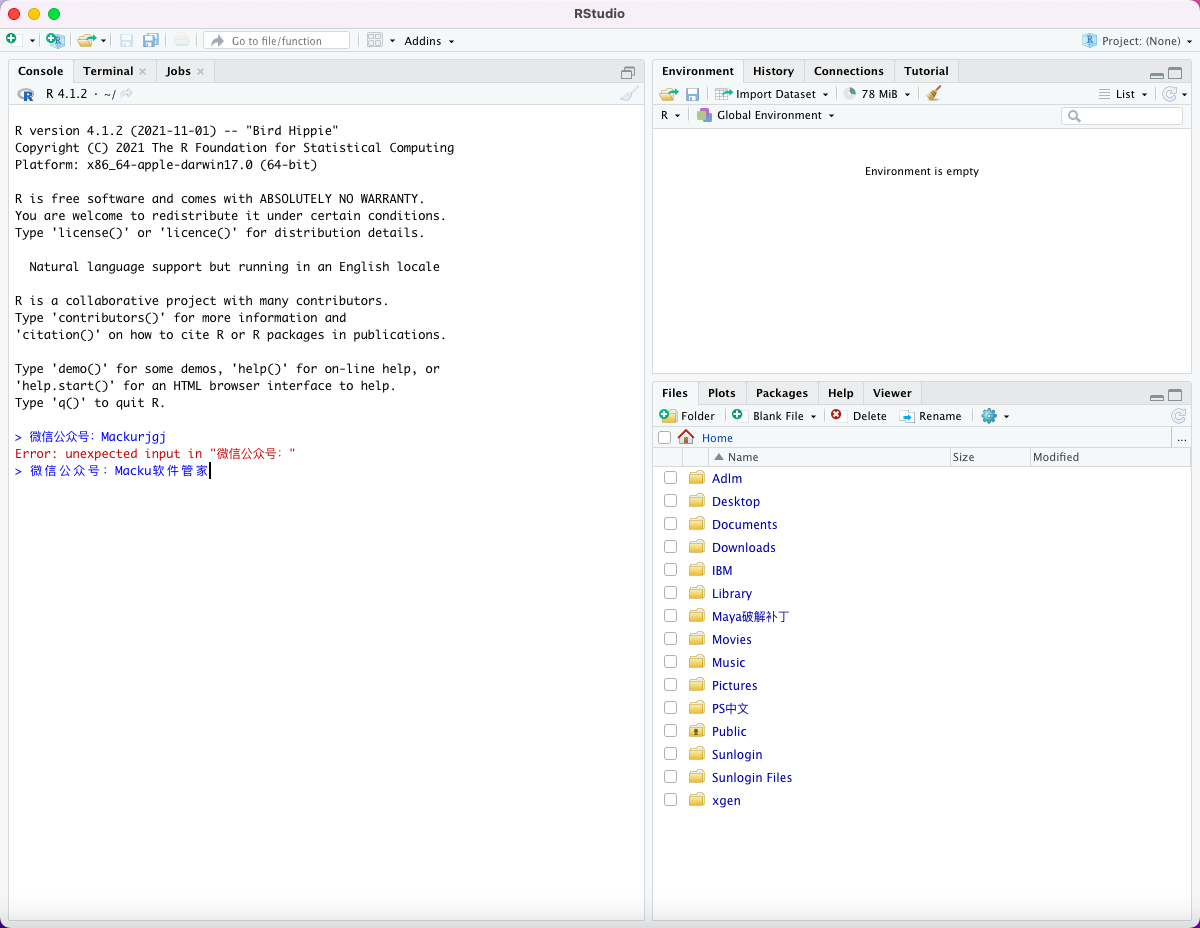Open the More gear icon menu
The image size is (1200, 928).
click(995, 416)
